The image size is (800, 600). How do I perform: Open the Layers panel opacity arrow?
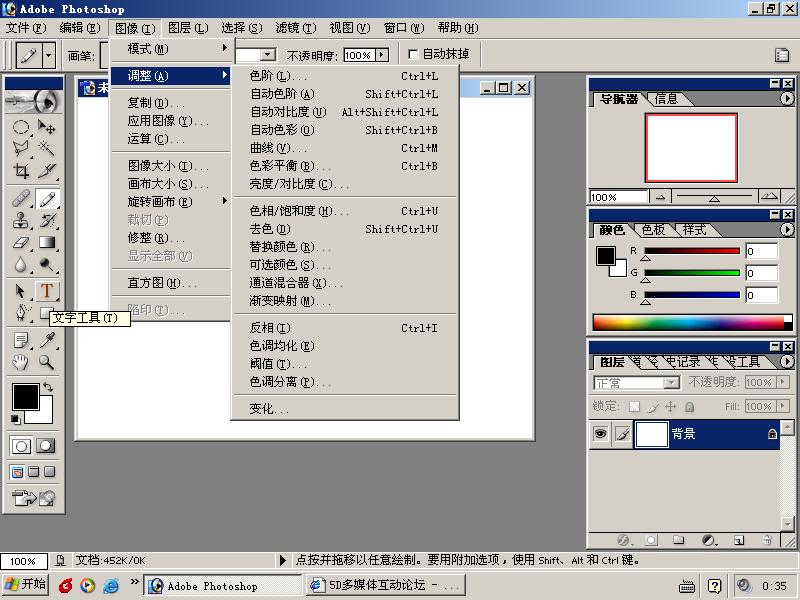pos(783,382)
